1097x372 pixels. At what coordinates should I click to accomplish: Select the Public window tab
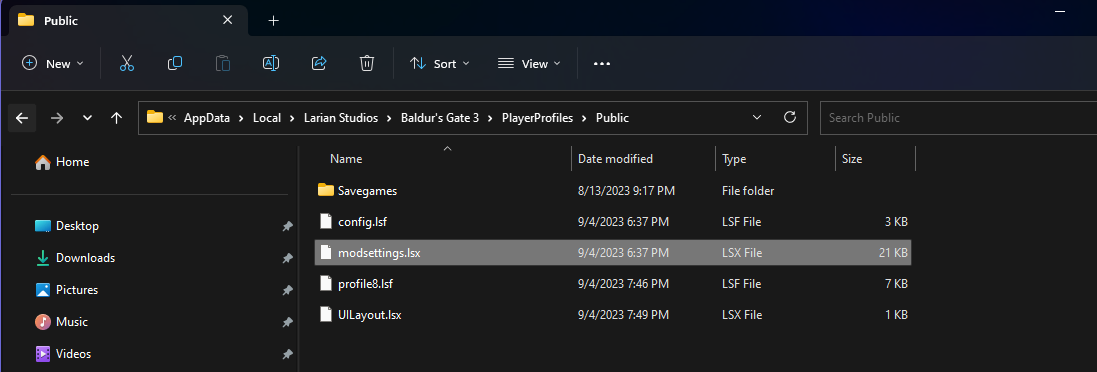tap(127, 21)
